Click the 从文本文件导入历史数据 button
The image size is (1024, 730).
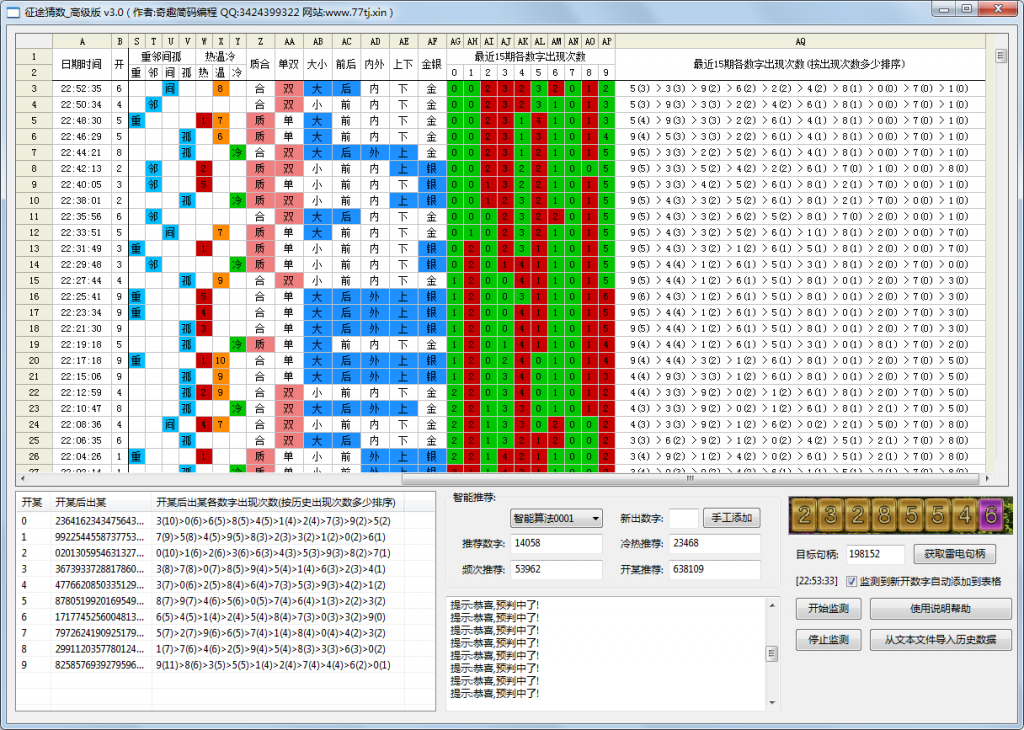940,639
